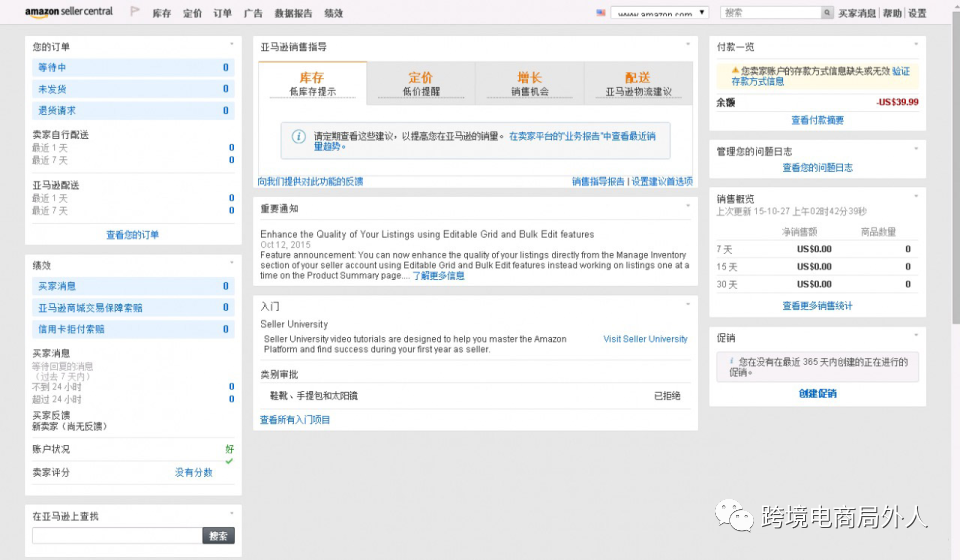Switch to the 配送 亚马逊物流建议 tab
Screen dimensions: 960x560
(639, 84)
